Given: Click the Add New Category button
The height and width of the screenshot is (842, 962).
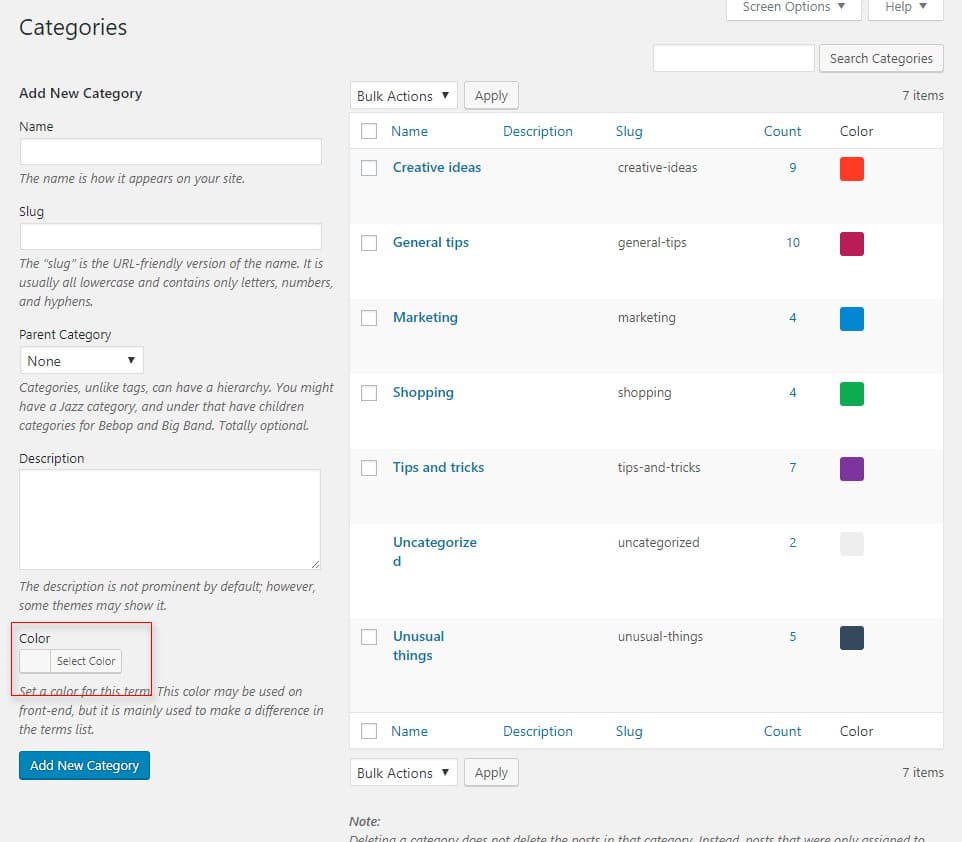Looking at the screenshot, I should pos(85,765).
